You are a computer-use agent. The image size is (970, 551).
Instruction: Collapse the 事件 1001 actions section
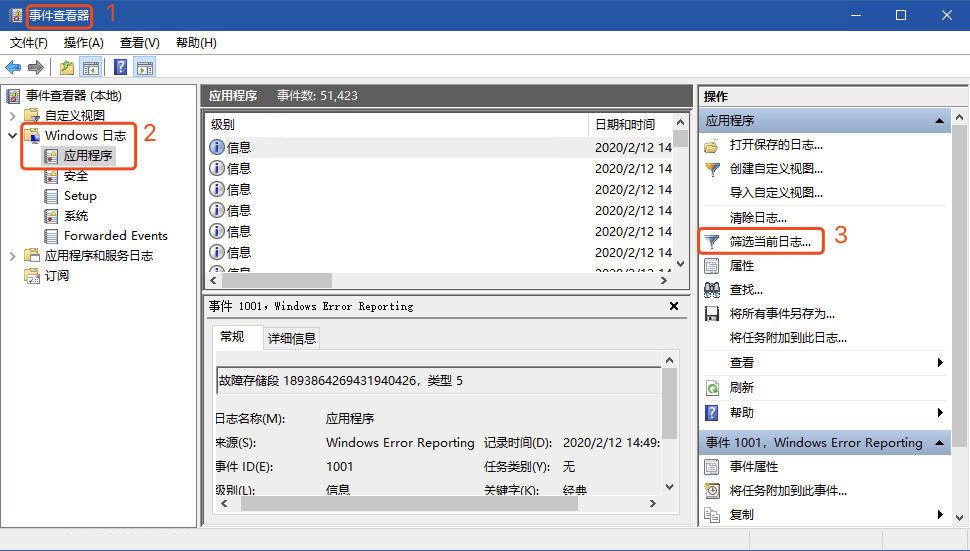click(939, 443)
